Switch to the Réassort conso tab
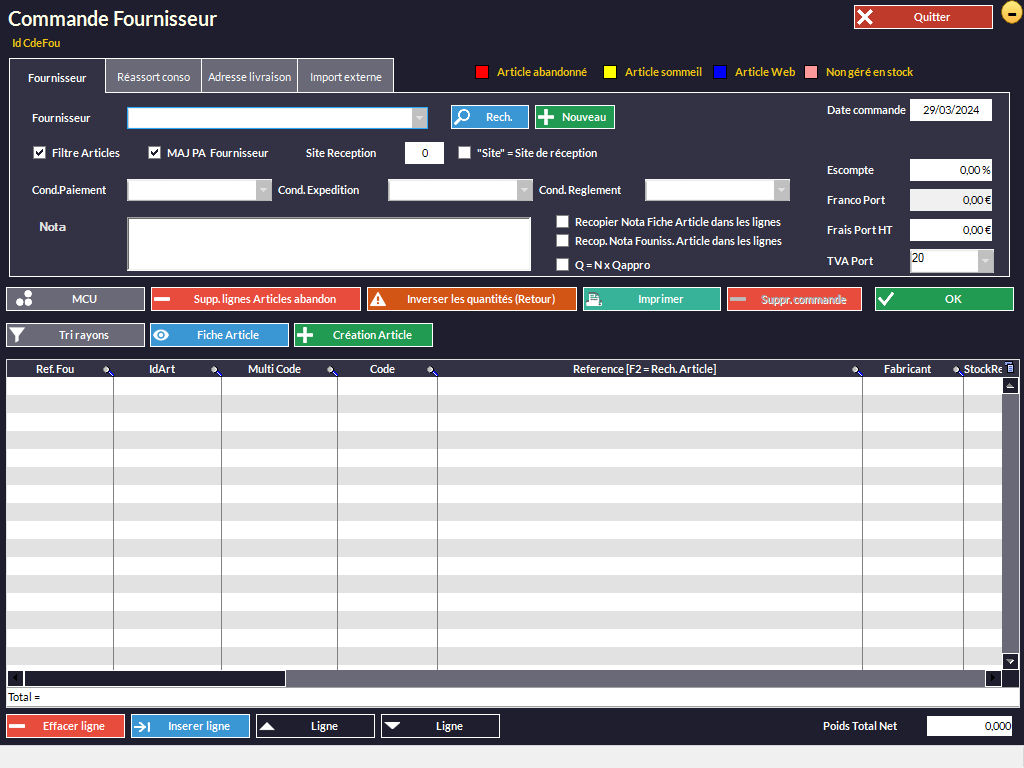 pyautogui.click(x=153, y=77)
